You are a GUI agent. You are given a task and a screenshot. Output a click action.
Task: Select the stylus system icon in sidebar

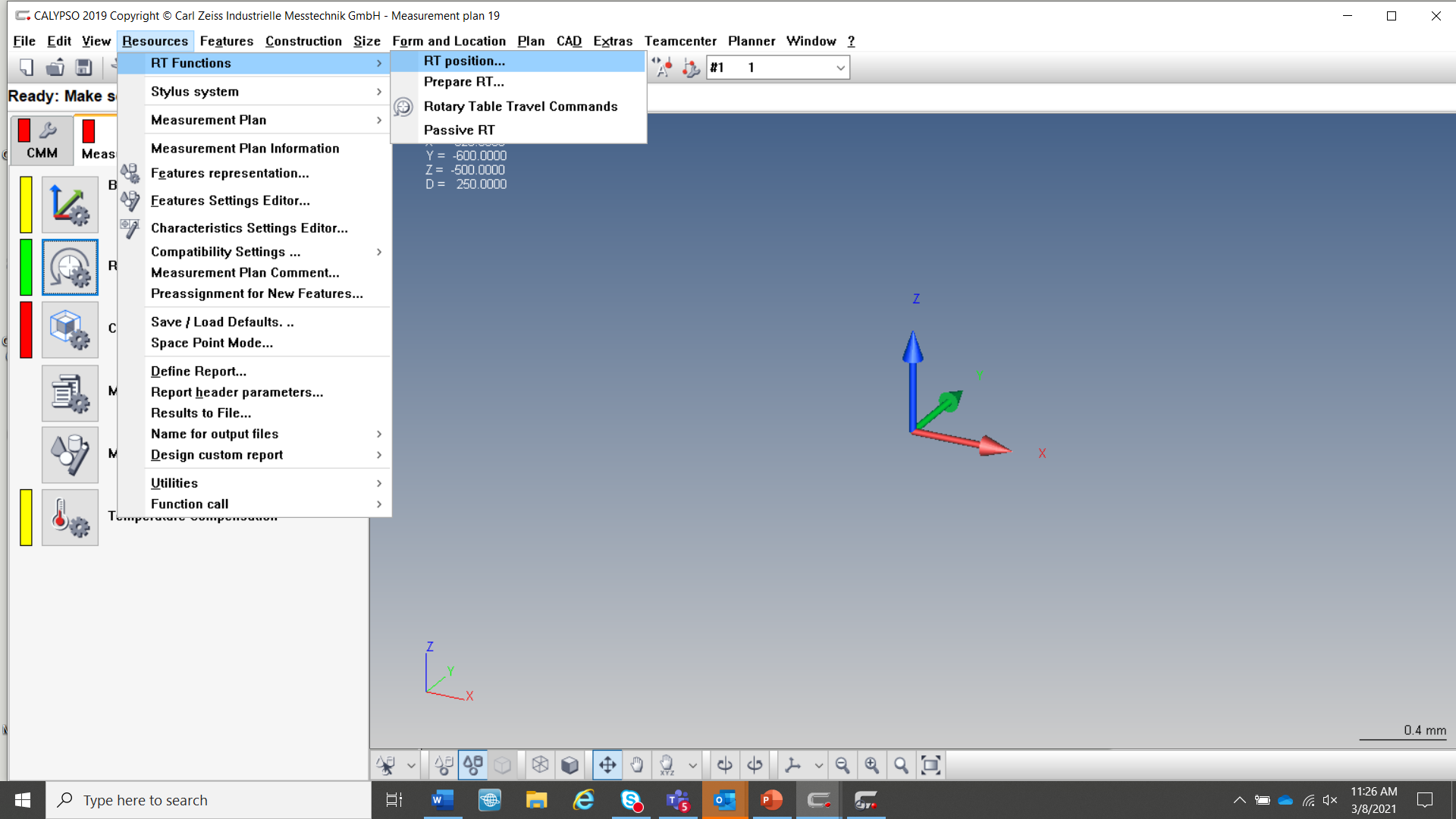tap(70, 455)
